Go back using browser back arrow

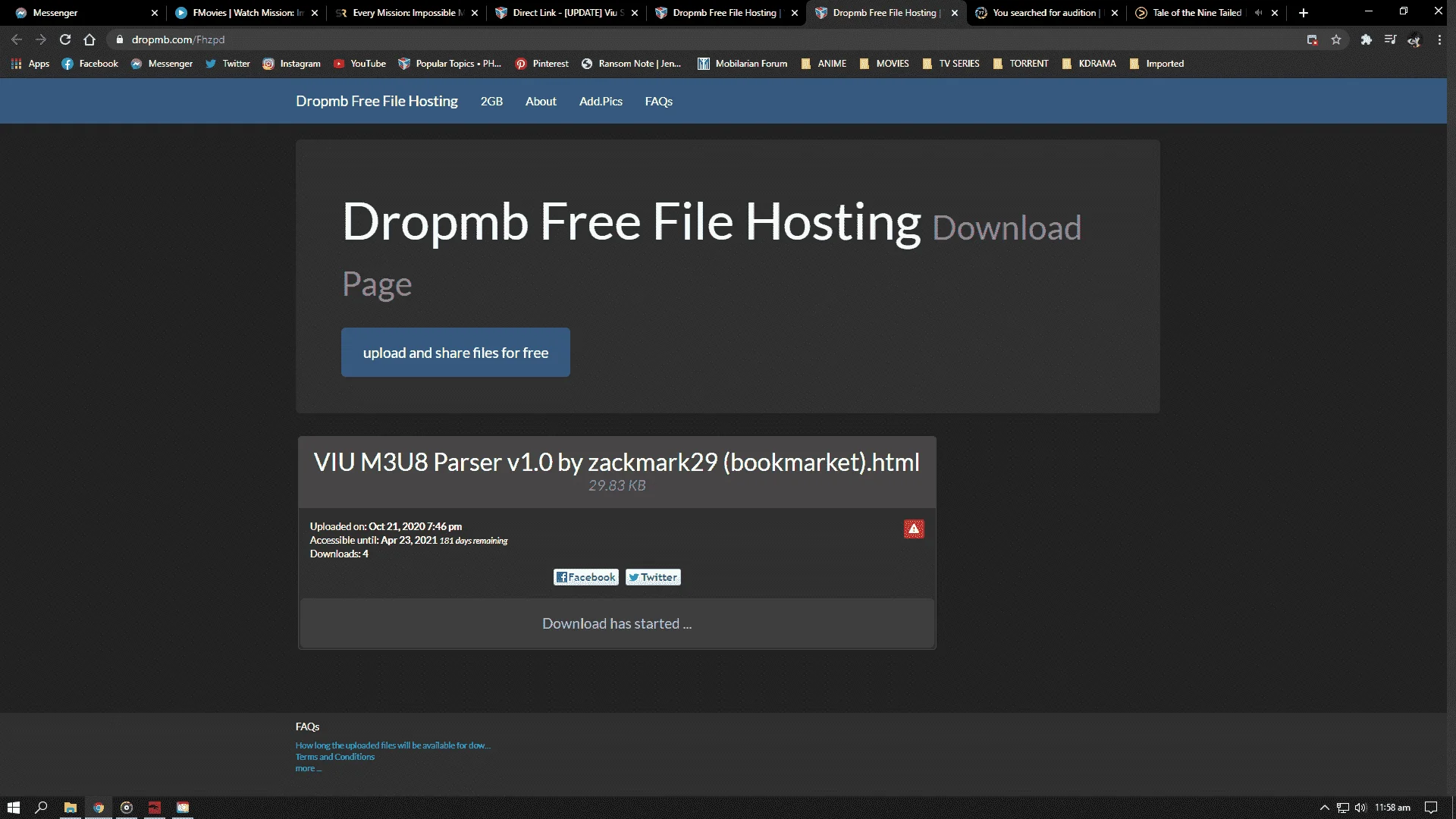pyautogui.click(x=17, y=39)
